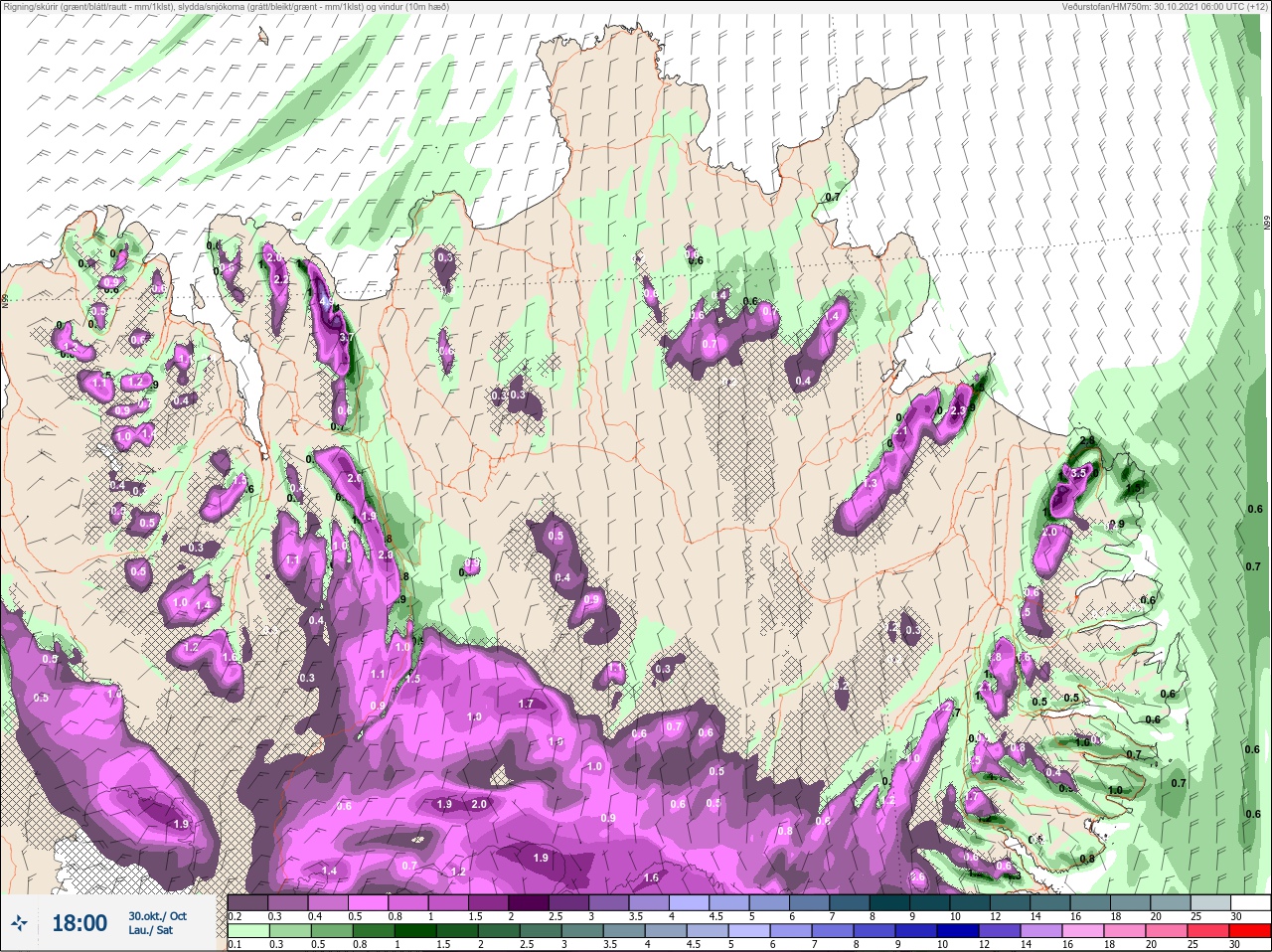Select the dark purple swatch between 2 and 2.5

point(531,902)
